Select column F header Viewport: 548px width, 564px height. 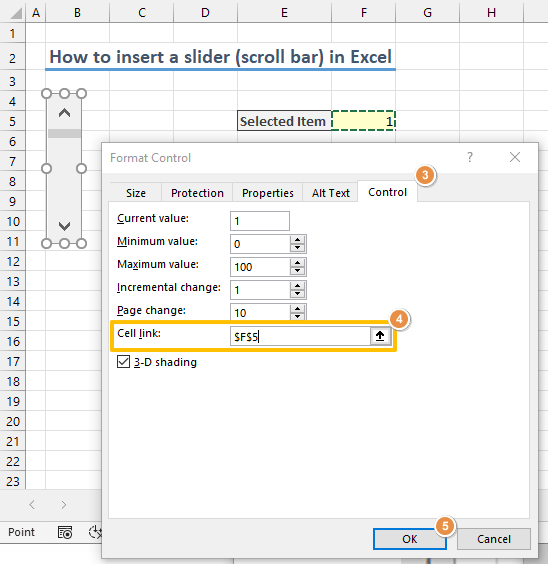click(364, 12)
